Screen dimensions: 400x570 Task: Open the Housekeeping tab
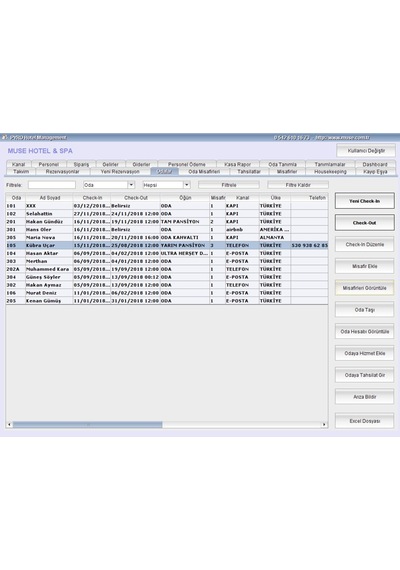tap(330, 172)
